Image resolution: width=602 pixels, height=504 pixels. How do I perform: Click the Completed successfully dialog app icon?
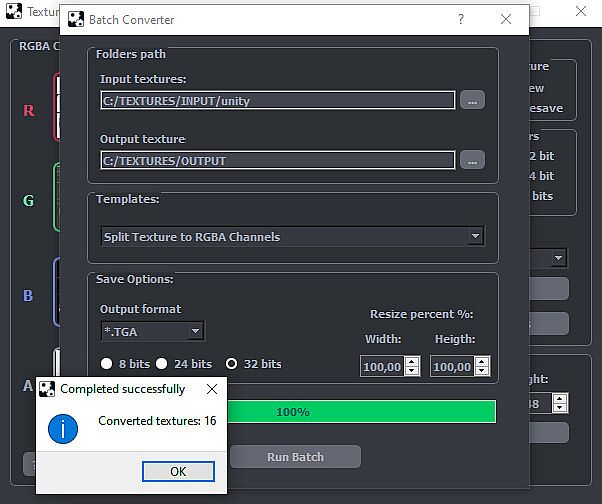pyautogui.click(x=47, y=389)
